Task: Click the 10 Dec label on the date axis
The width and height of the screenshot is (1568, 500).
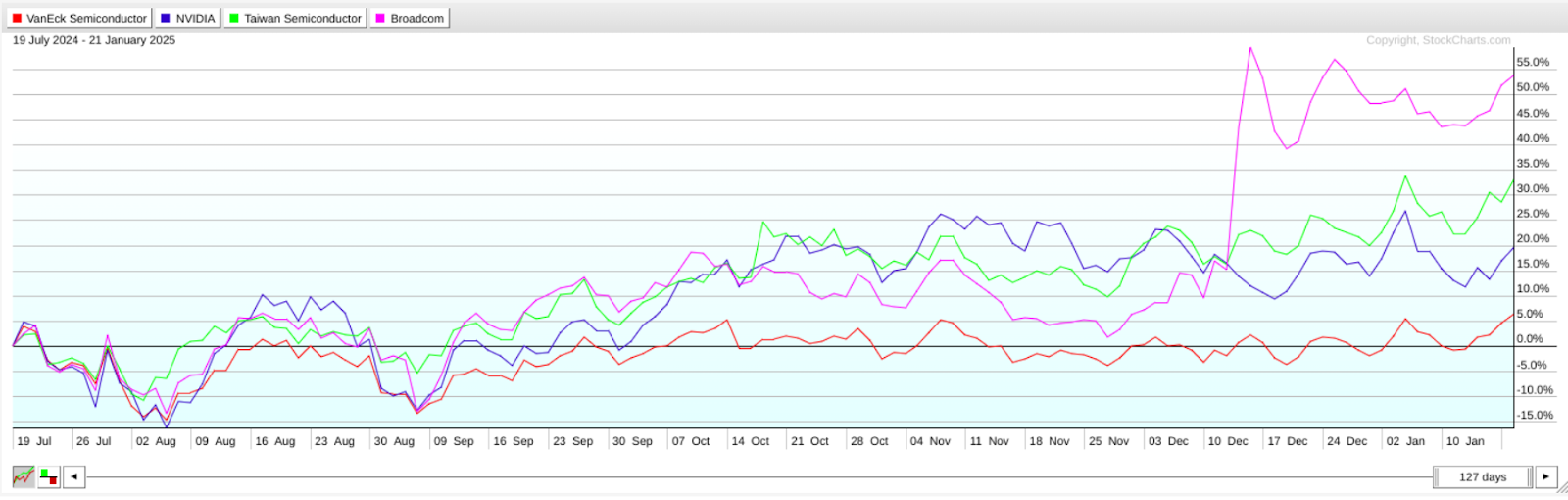Action: point(1227,441)
